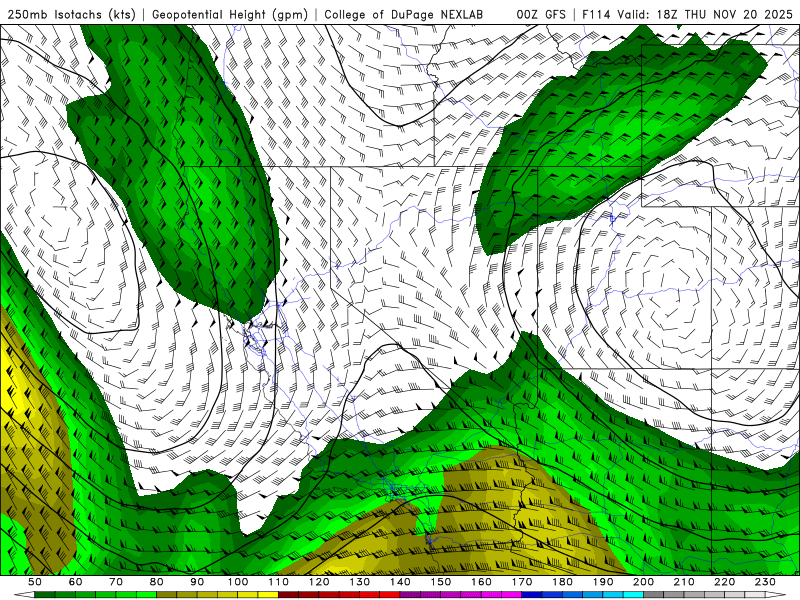
Task: Click the 50 knot legend label
Action: [35, 582]
